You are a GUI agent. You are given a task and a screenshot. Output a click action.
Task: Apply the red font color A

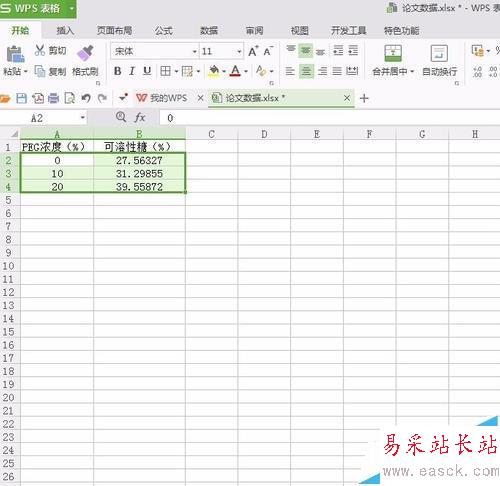(x=235, y=71)
